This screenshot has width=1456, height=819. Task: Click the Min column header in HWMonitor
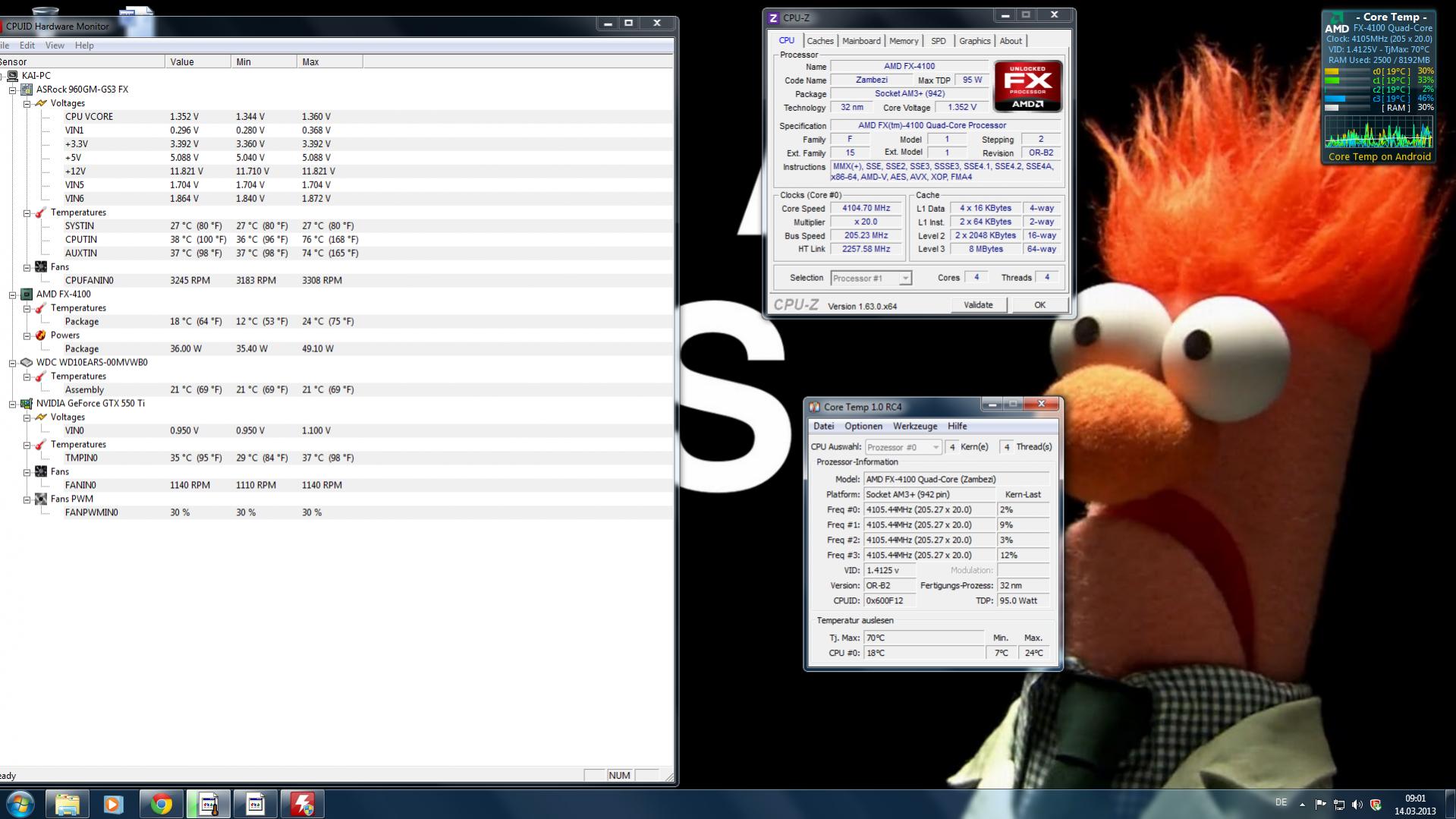[x=264, y=62]
